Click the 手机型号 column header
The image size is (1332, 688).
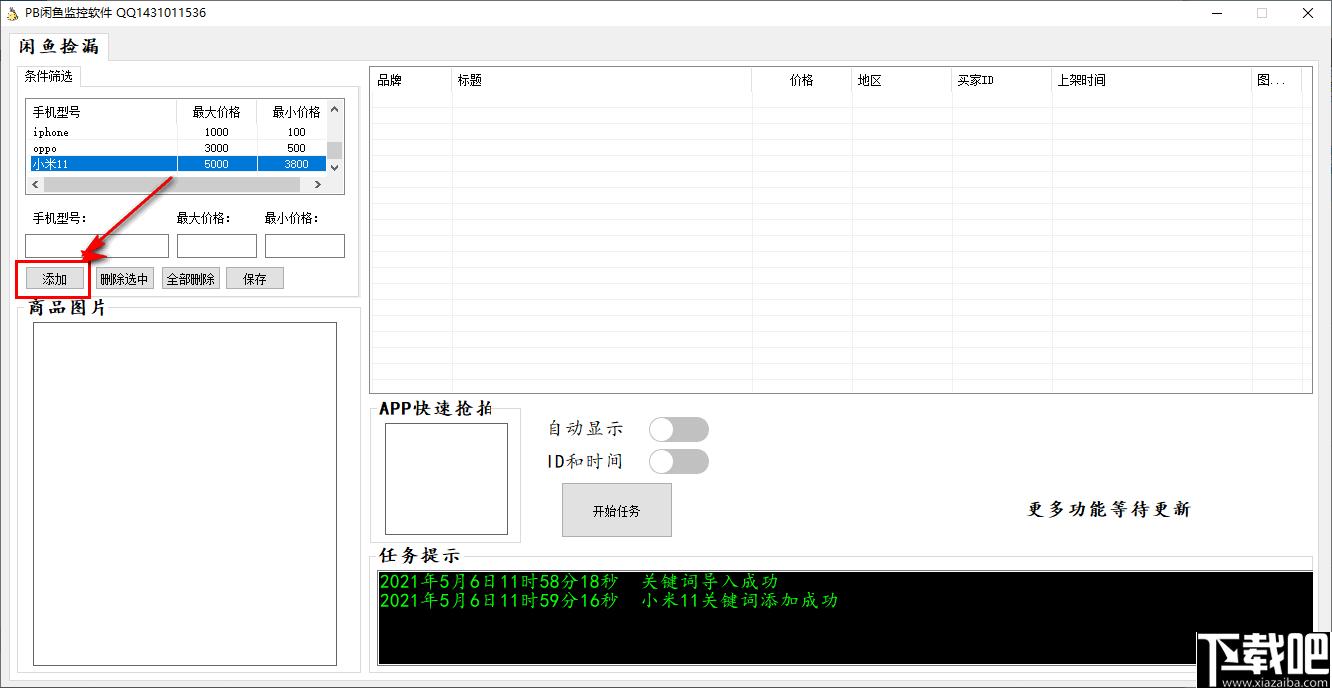[102, 112]
